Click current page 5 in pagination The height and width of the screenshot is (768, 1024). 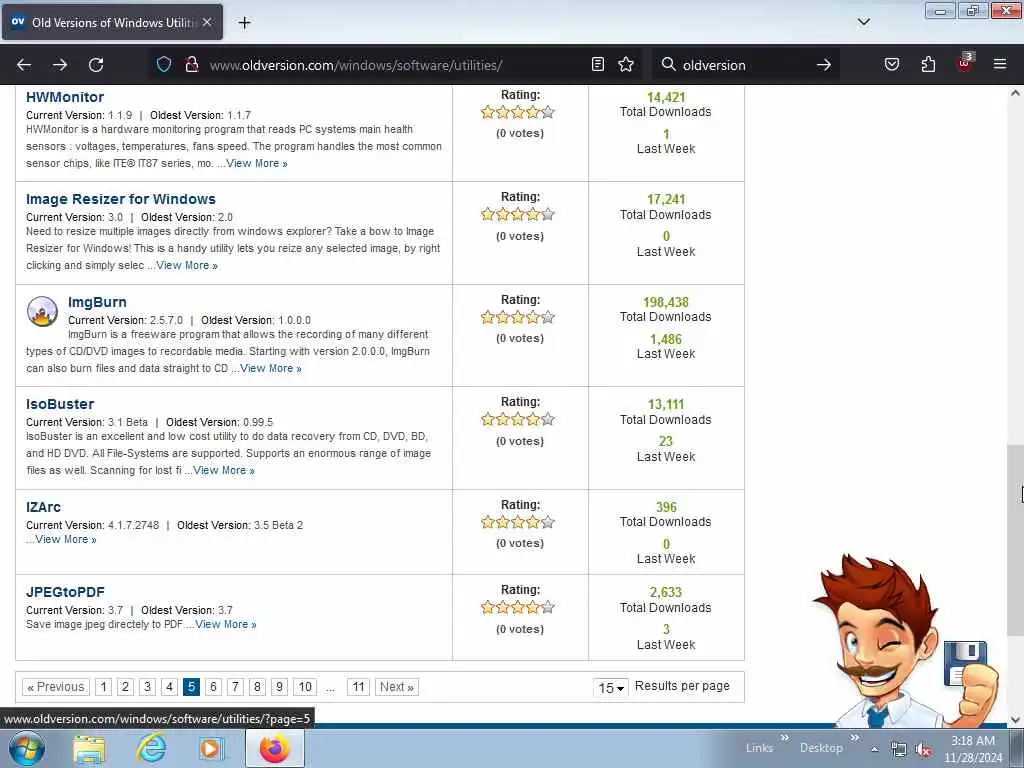click(x=191, y=687)
